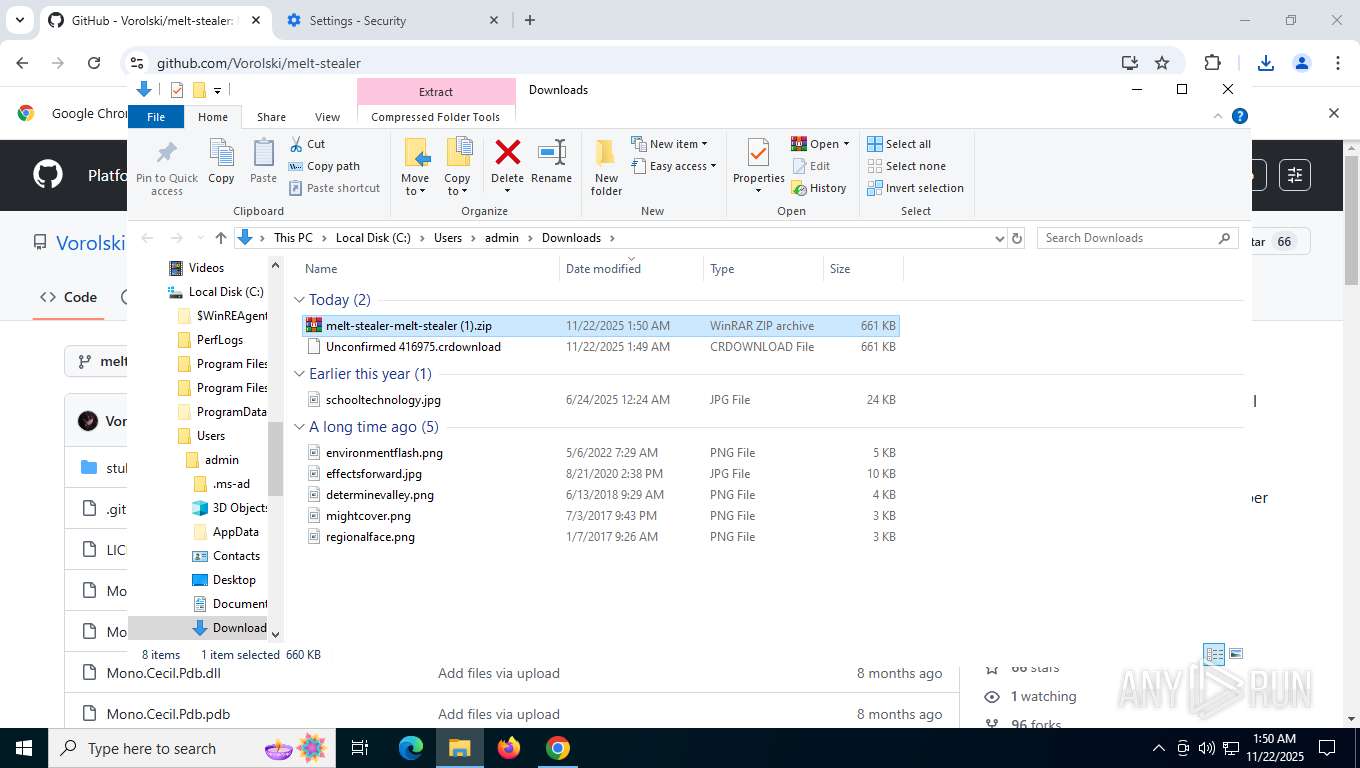
Task: Open Mono.Cecil.Pdb.dll on GitHub page
Action: [x=164, y=673]
